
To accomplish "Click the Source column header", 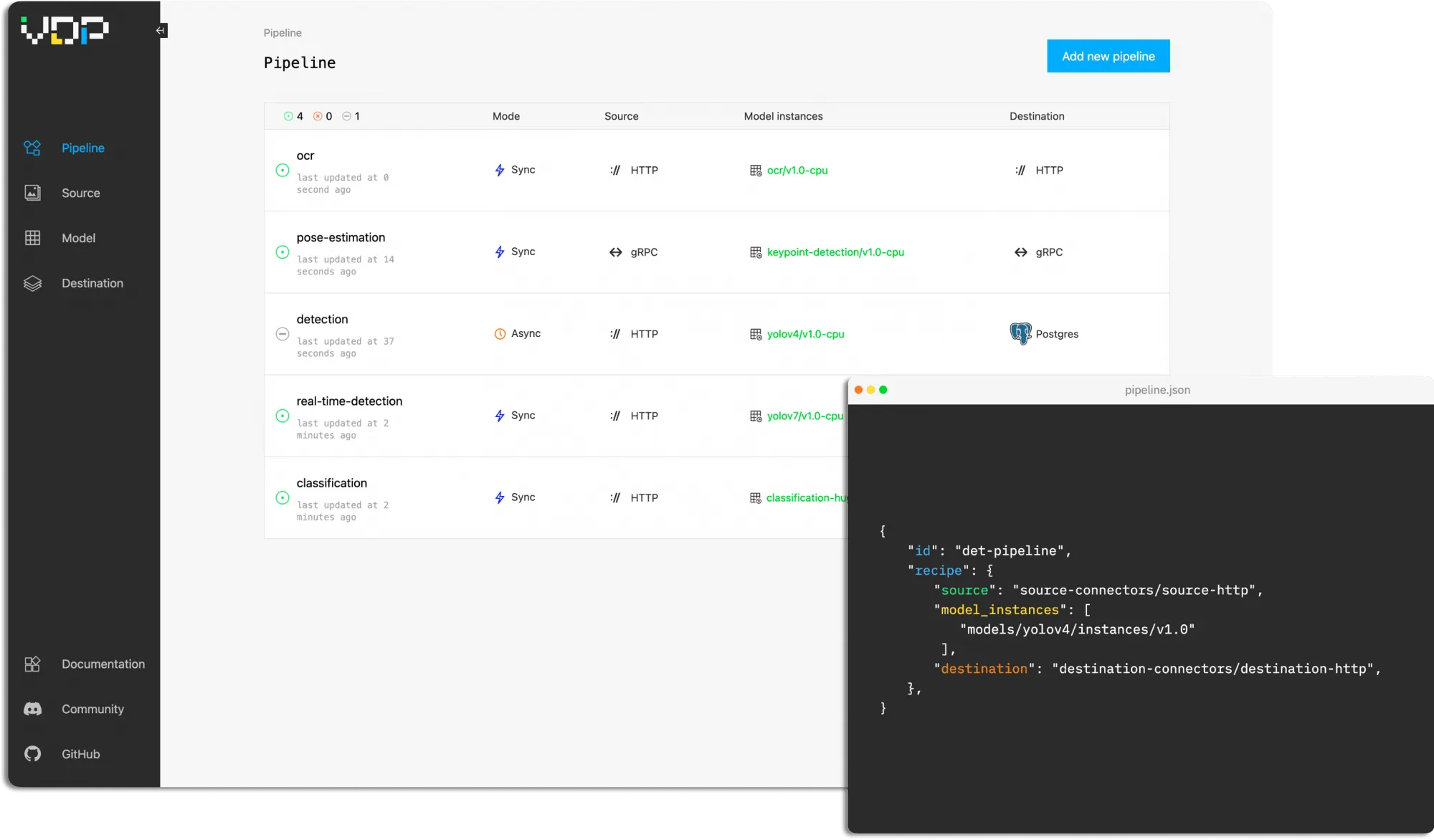I will click(x=621, y=116).
